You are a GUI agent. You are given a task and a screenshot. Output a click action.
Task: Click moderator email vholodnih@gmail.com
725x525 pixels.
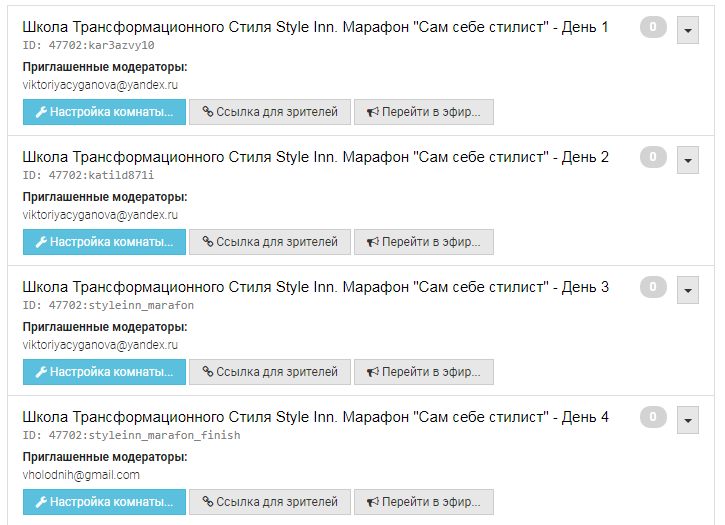(x=81, y=475)
